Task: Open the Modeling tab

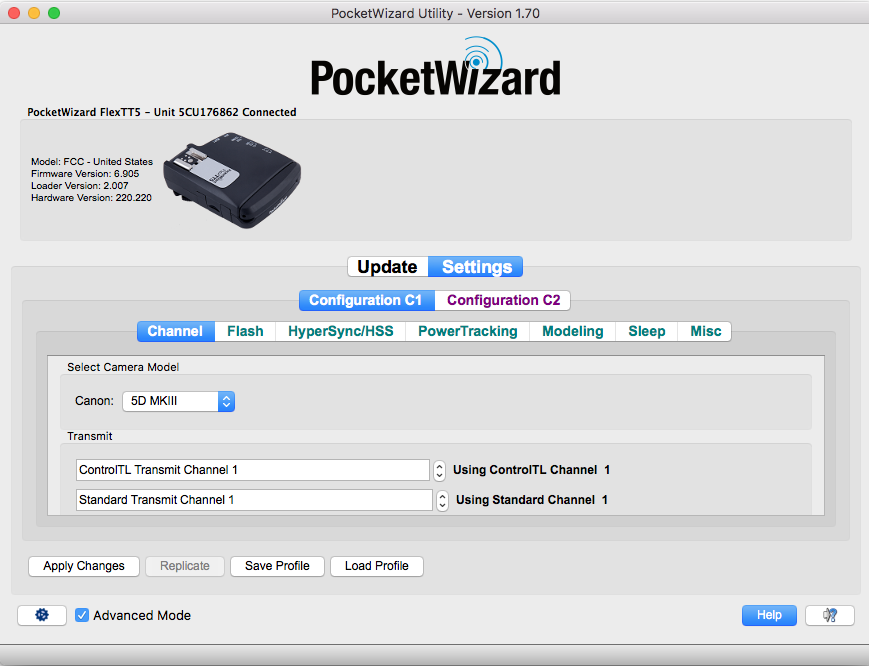Action: pos(572,331)
